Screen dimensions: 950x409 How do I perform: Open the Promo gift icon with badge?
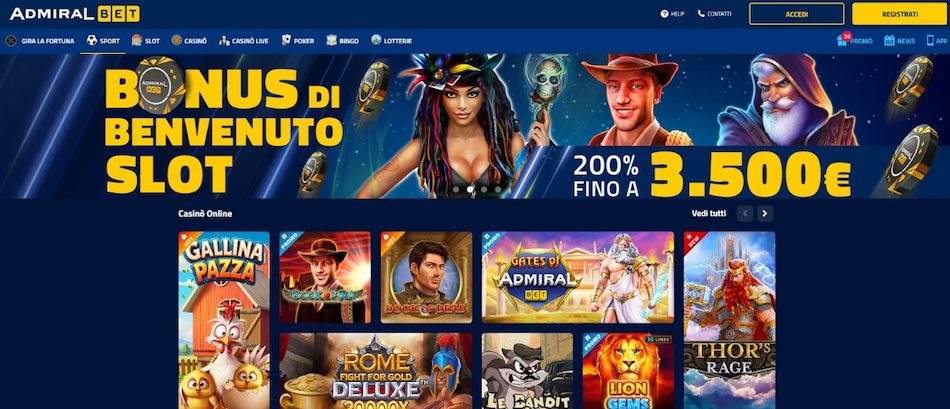click(x=843, y=40)
